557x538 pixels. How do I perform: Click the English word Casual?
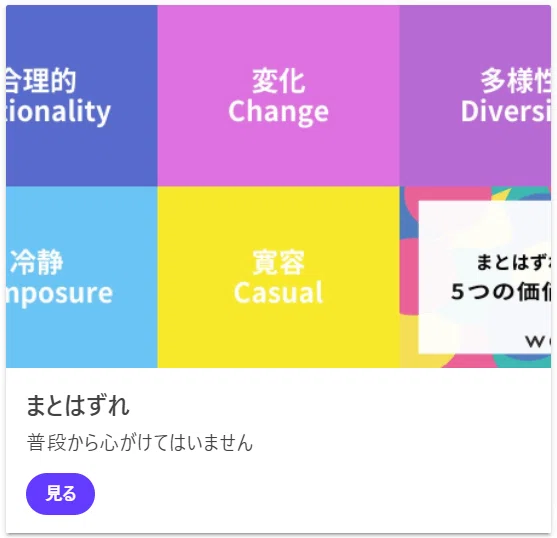[278, 293]
